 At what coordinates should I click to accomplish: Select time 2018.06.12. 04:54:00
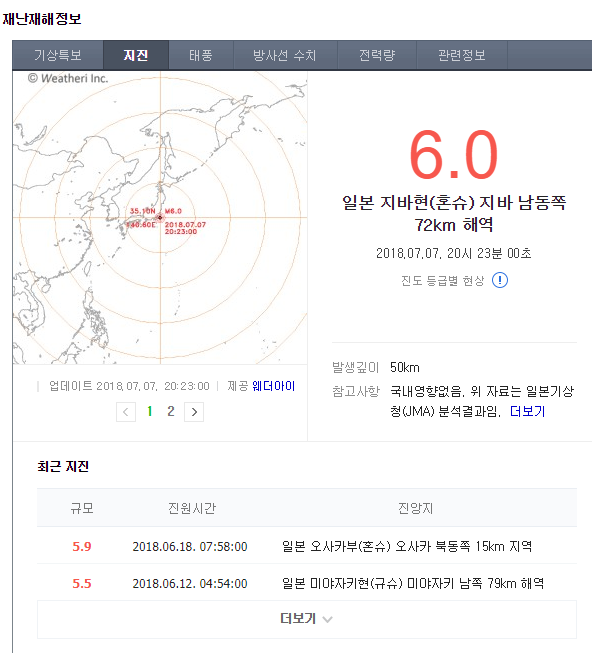[190, 583]
